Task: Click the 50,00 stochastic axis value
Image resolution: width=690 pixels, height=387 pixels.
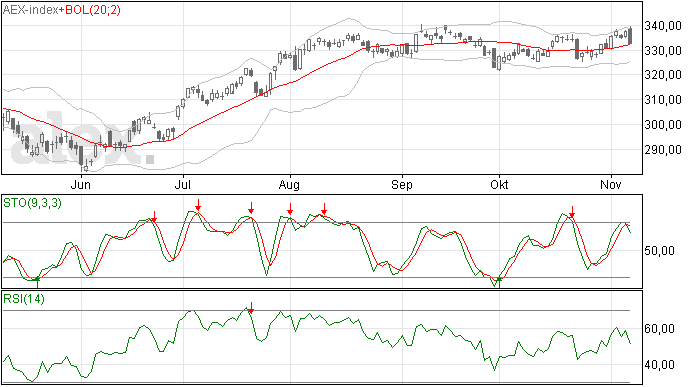Action: 659,251
